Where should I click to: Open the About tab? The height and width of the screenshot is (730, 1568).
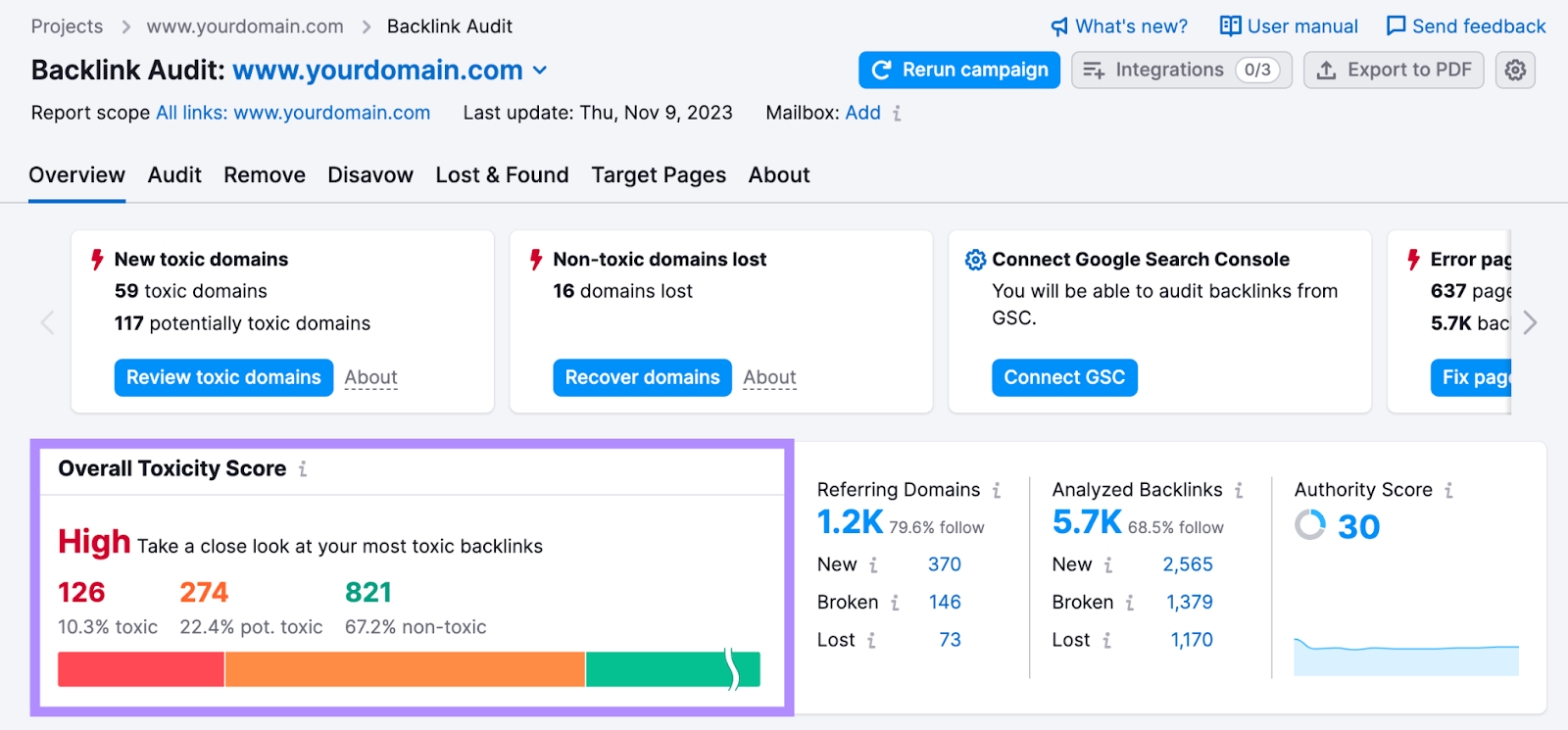click(779, 175)
